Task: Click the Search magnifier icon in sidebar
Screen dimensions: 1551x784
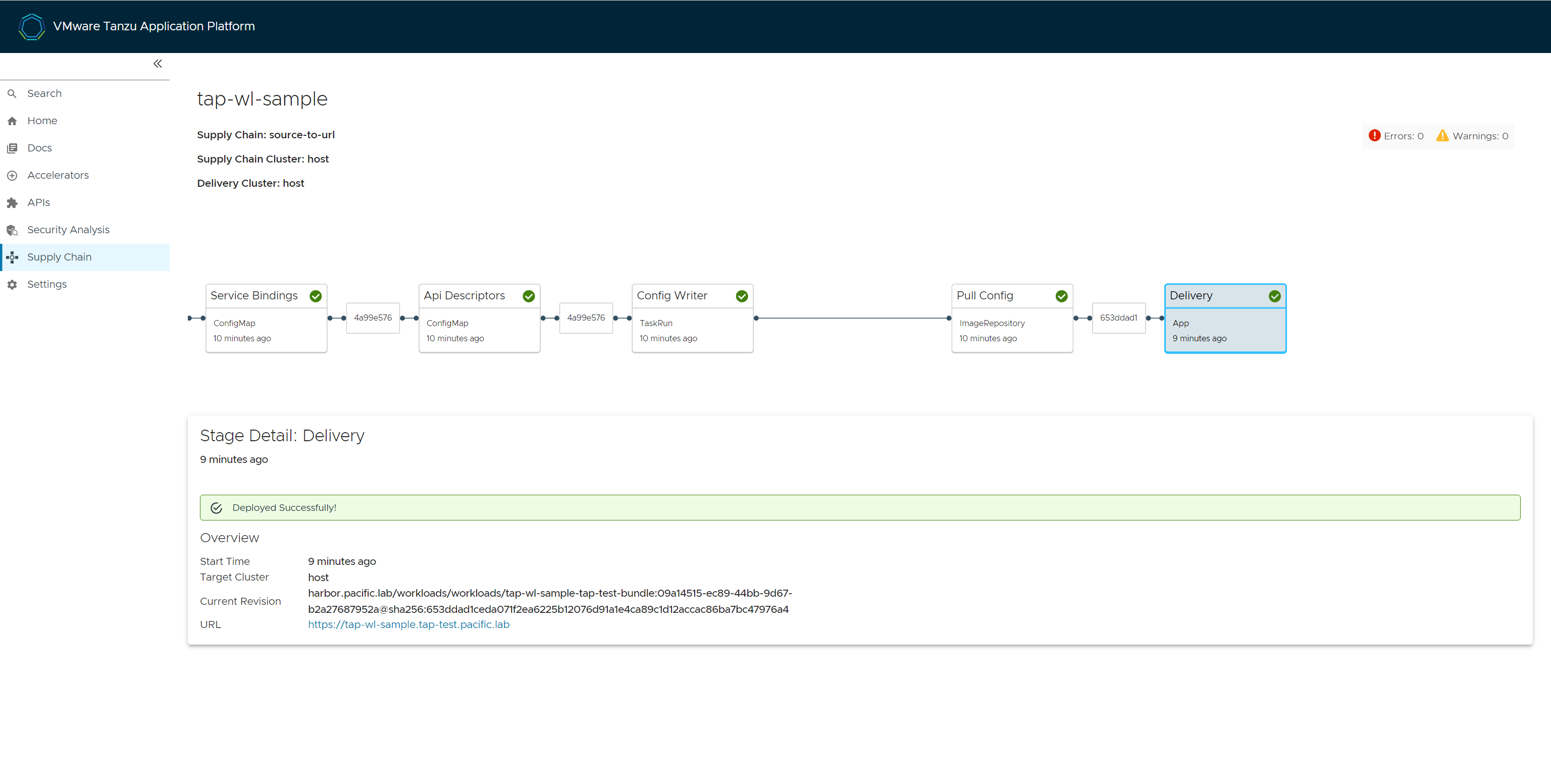Action: (x=12, y=94)
